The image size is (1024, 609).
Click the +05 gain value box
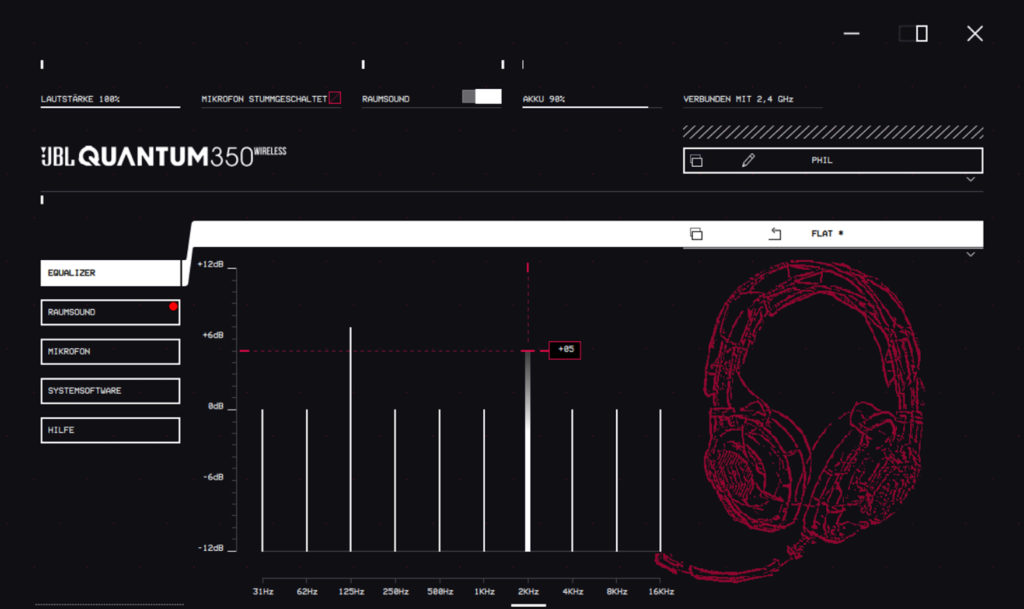565,350
